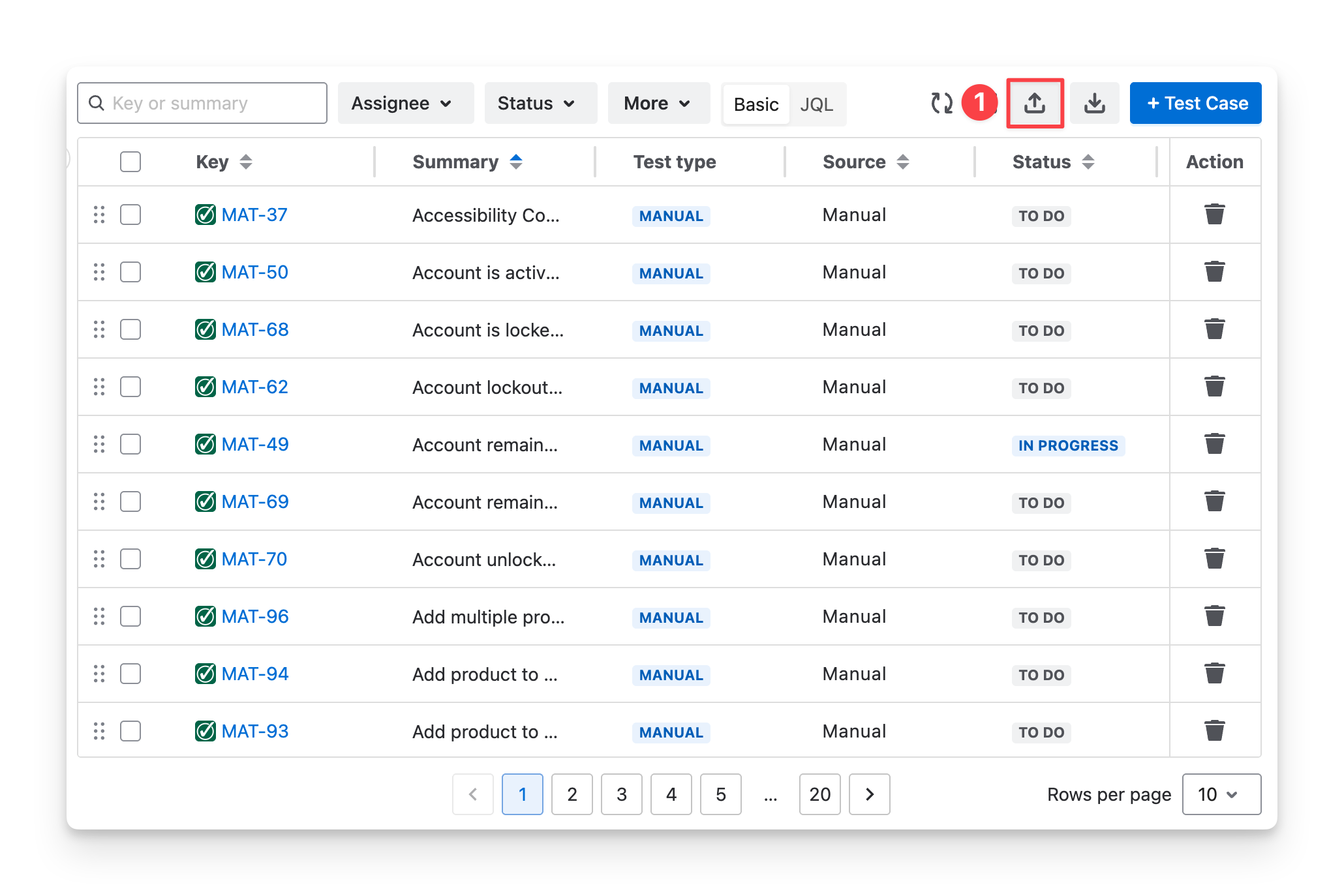Go to page 2

point(572,794)
